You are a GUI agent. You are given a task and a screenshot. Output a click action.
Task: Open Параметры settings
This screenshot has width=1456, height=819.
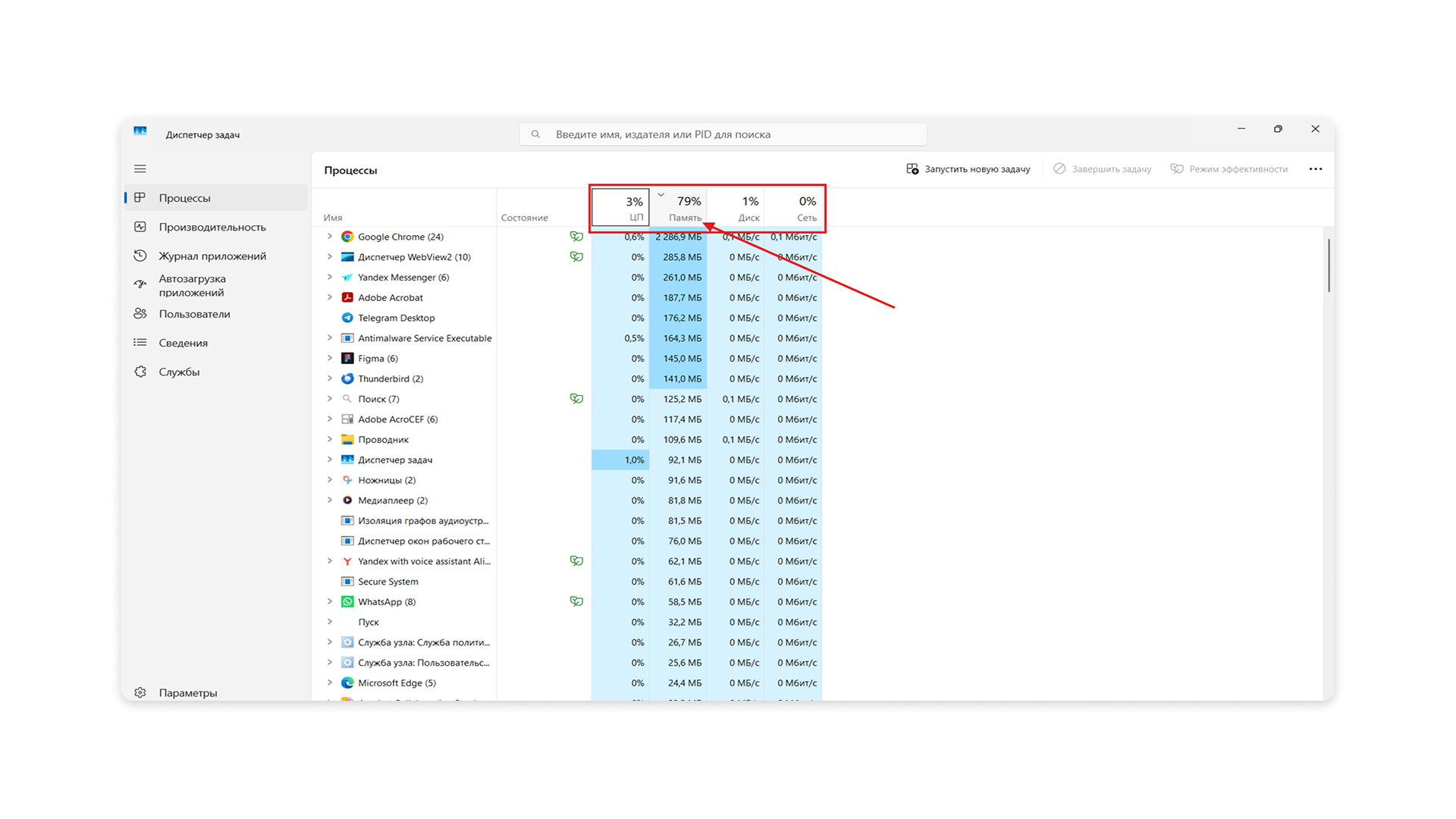[x=216, y=692]
